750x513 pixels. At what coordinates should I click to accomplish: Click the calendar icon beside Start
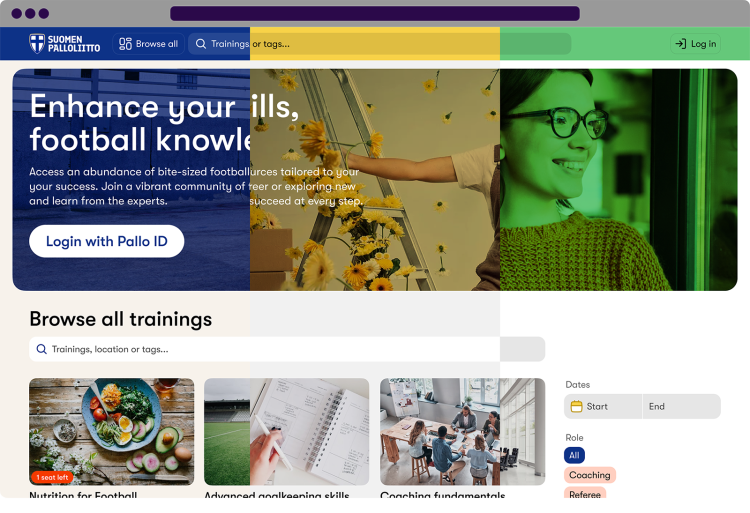pyautogui.click(x=576, y=406)
